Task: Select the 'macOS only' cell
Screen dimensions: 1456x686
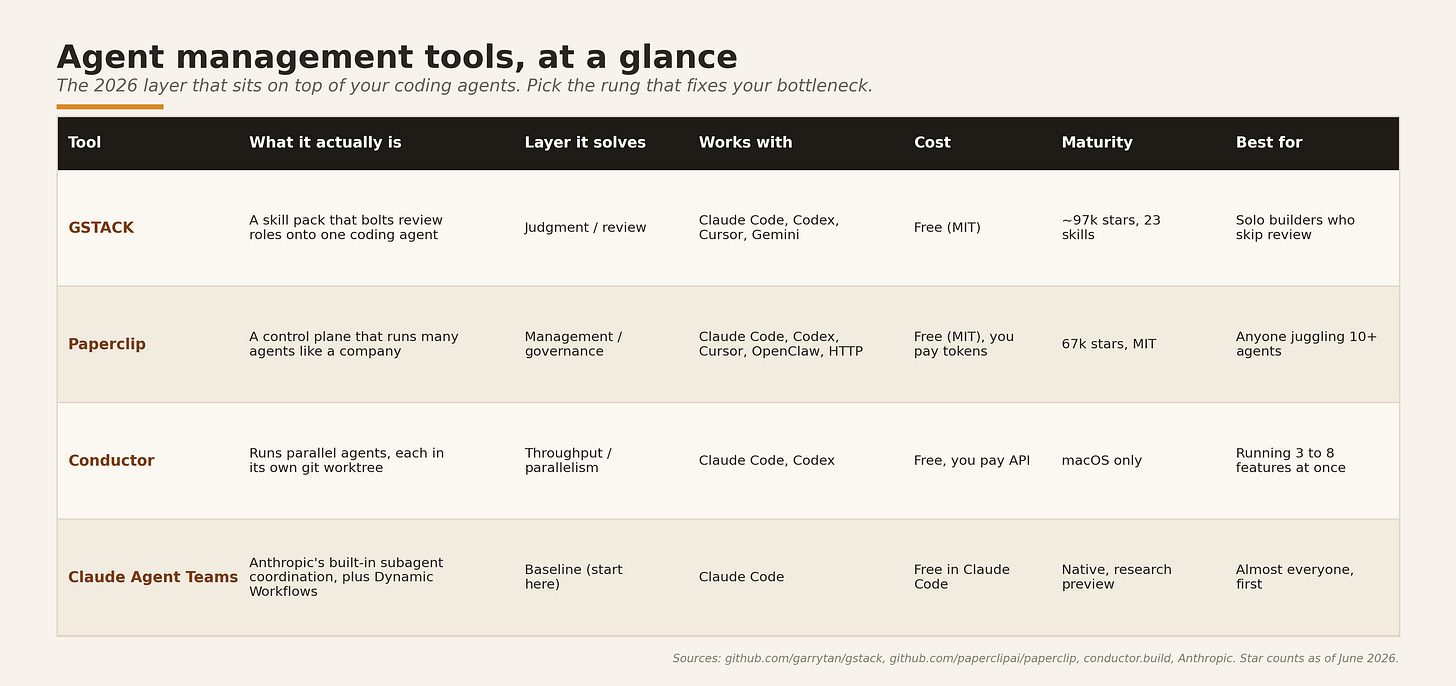Action: (1102, 461)
